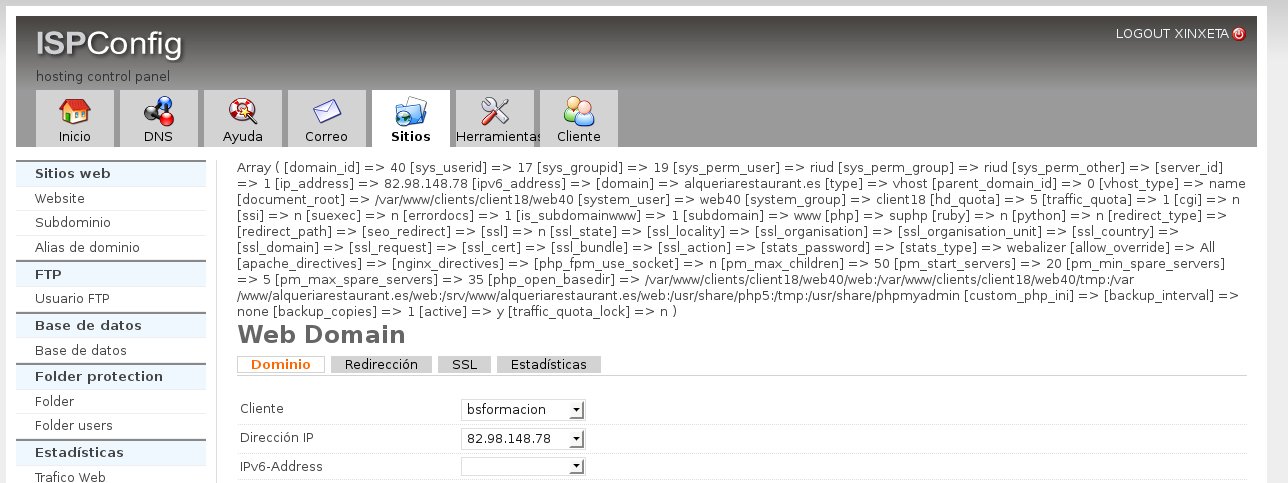Click the Subdominio sidebar link
Viewport: 1288px width, 483px height.
click(73, 223)
